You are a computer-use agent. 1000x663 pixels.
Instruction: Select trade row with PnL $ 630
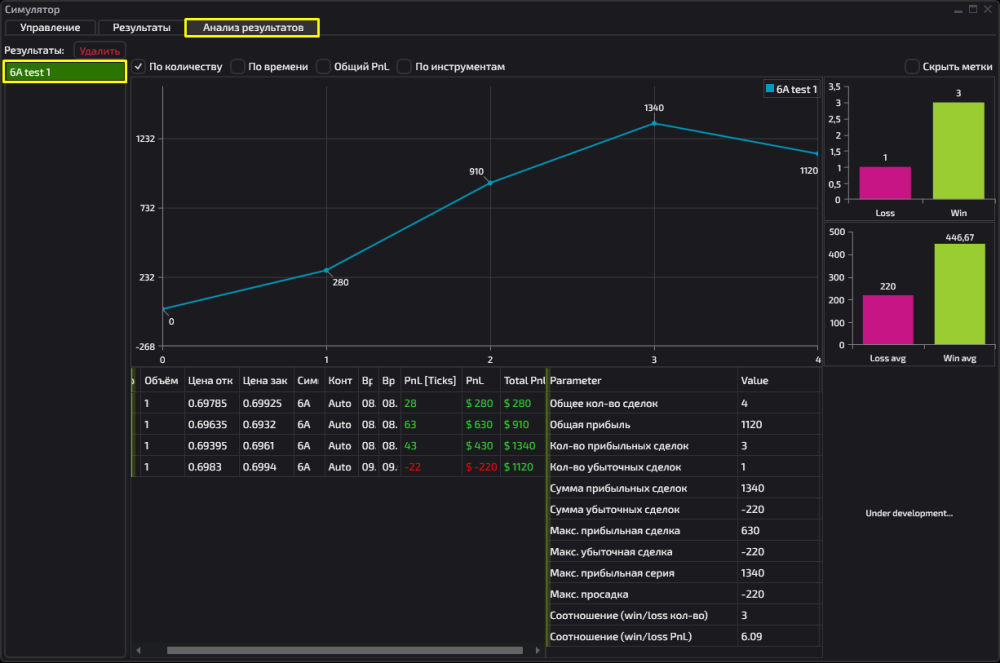[339, 424]
